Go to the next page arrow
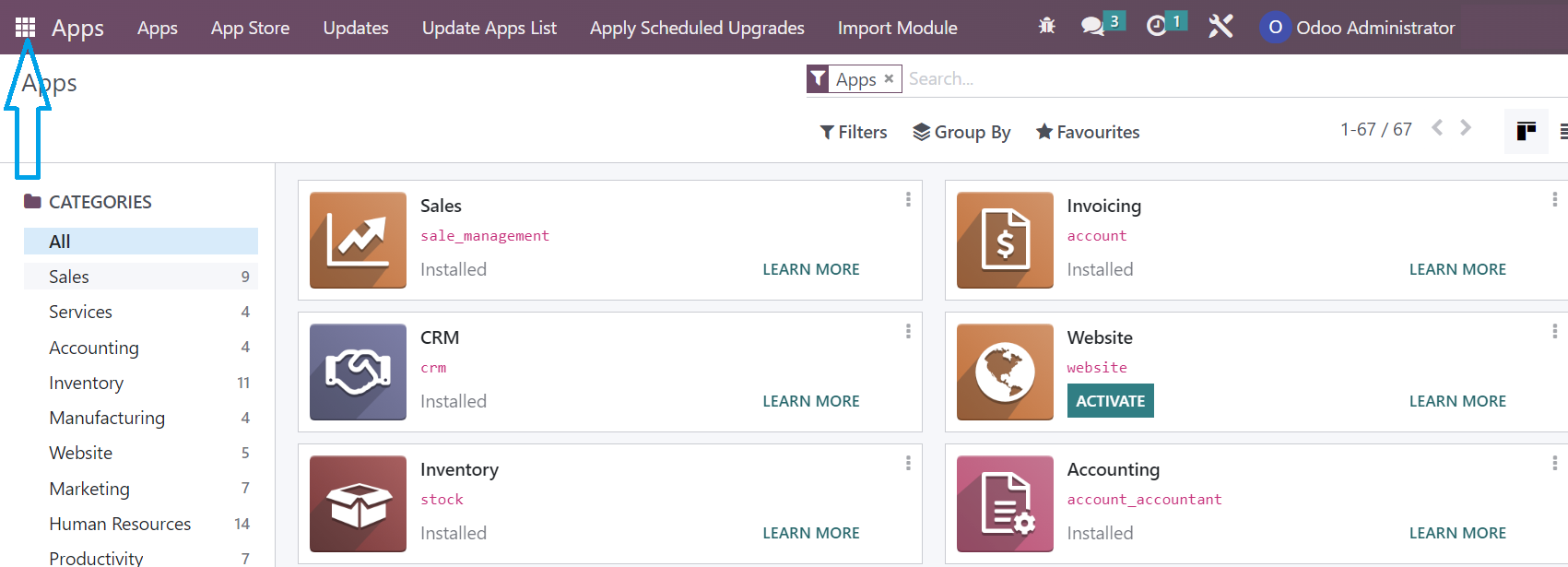 pos(1466,128)
